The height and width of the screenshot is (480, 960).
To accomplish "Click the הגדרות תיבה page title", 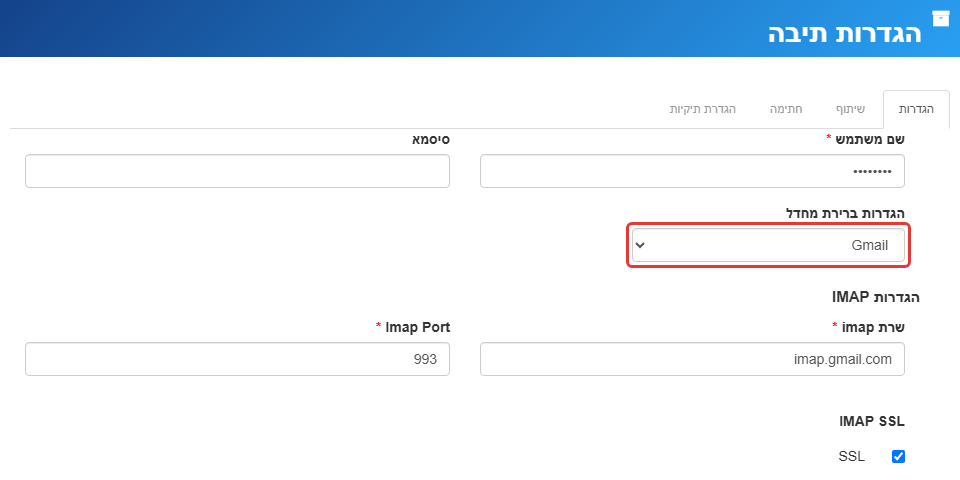I will point(845,33).
